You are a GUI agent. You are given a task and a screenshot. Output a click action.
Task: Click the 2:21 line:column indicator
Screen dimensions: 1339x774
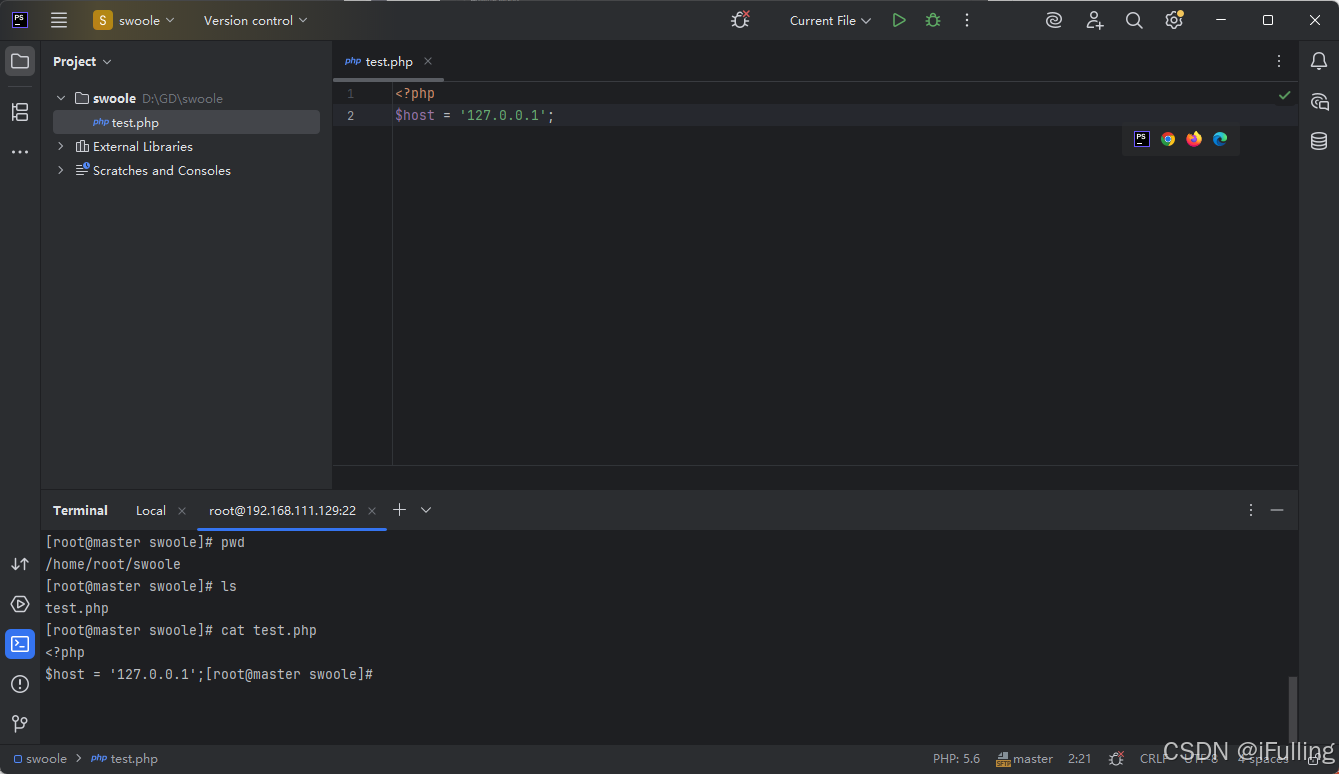pos(1079,759)
